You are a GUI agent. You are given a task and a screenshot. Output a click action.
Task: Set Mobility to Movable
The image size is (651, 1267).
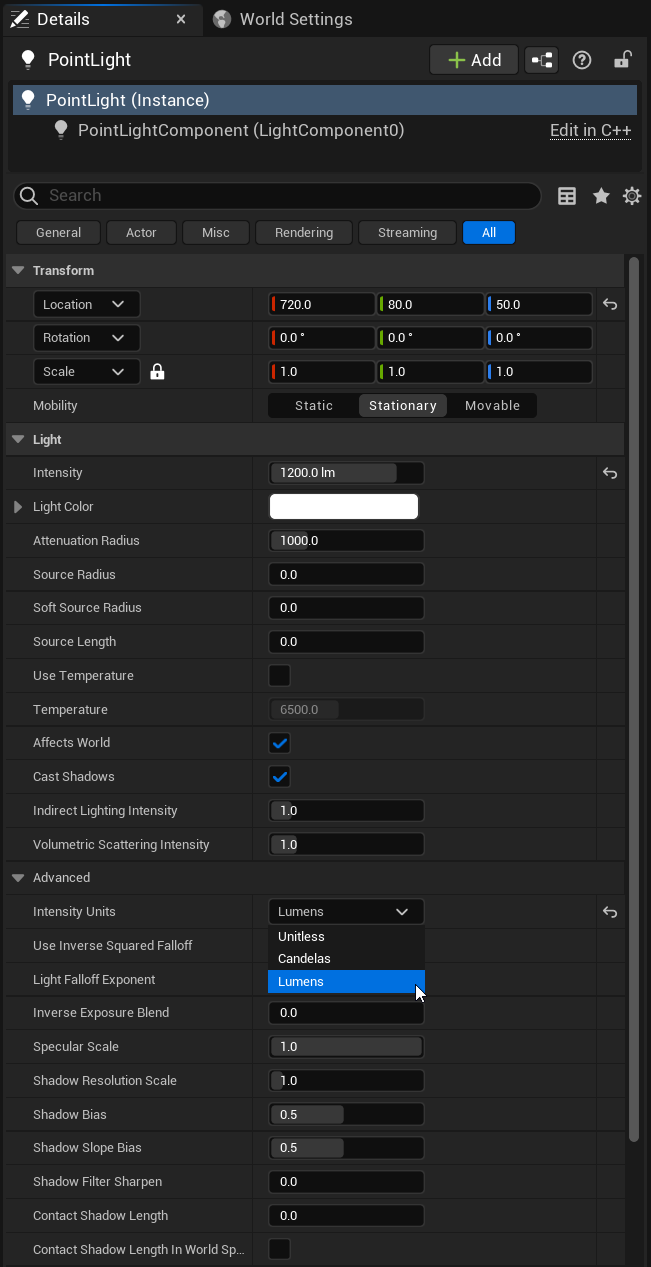492,405
